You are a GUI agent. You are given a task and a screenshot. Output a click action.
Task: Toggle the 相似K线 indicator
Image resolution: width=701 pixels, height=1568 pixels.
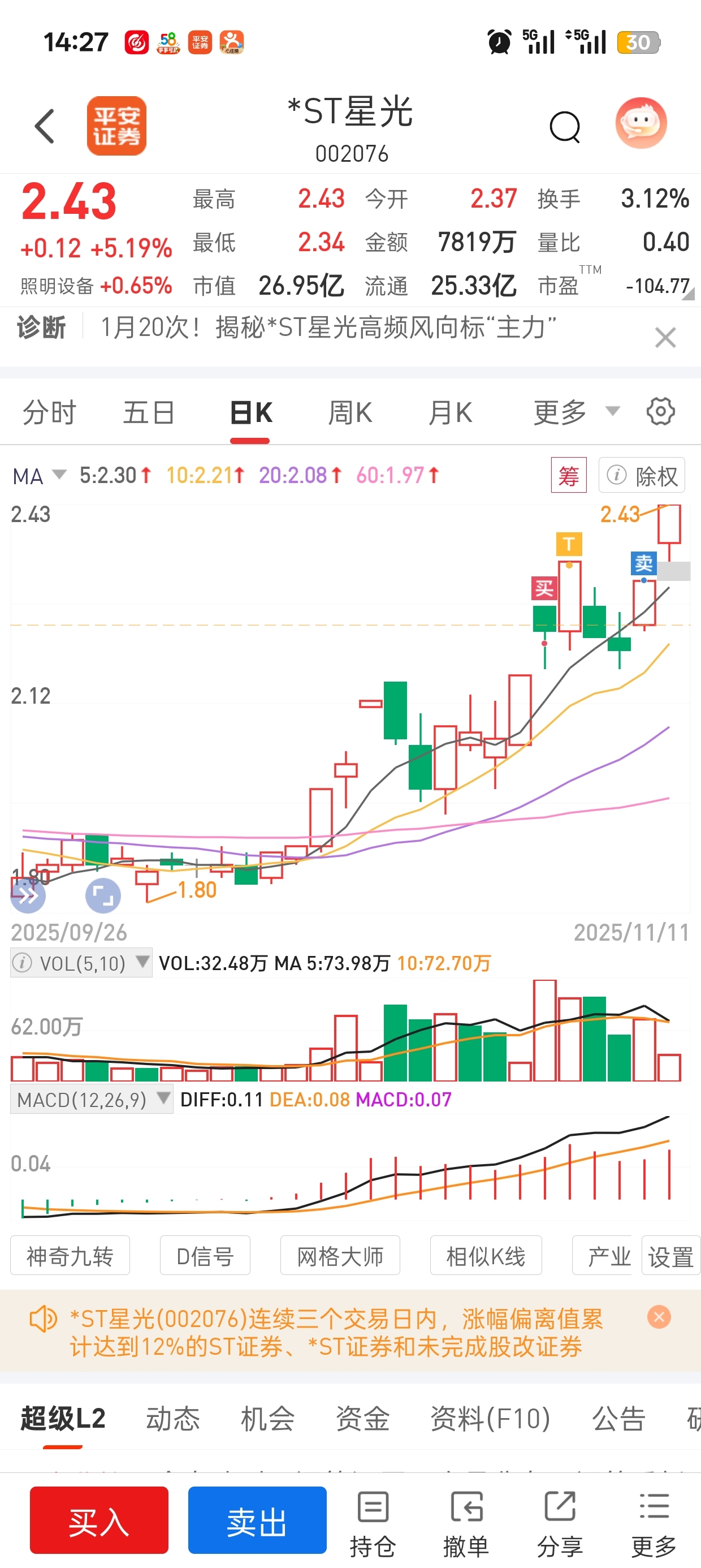point(486,1255)
